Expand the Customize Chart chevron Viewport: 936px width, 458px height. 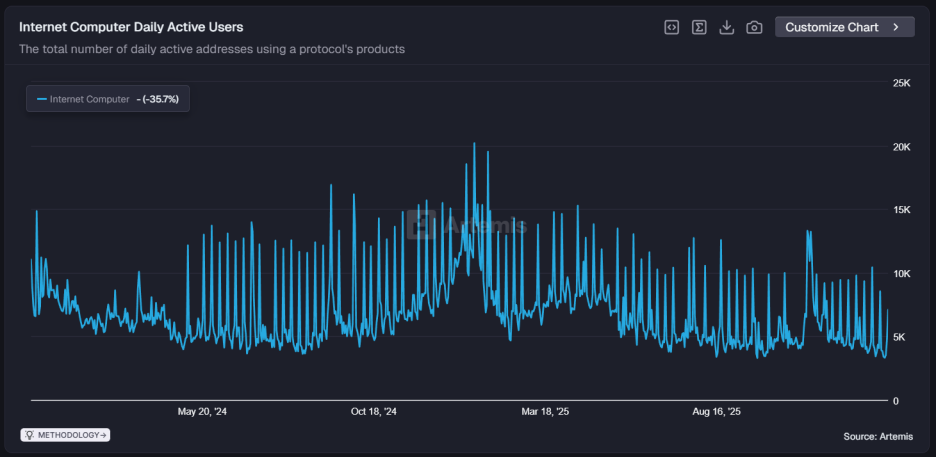pos(896,27)
